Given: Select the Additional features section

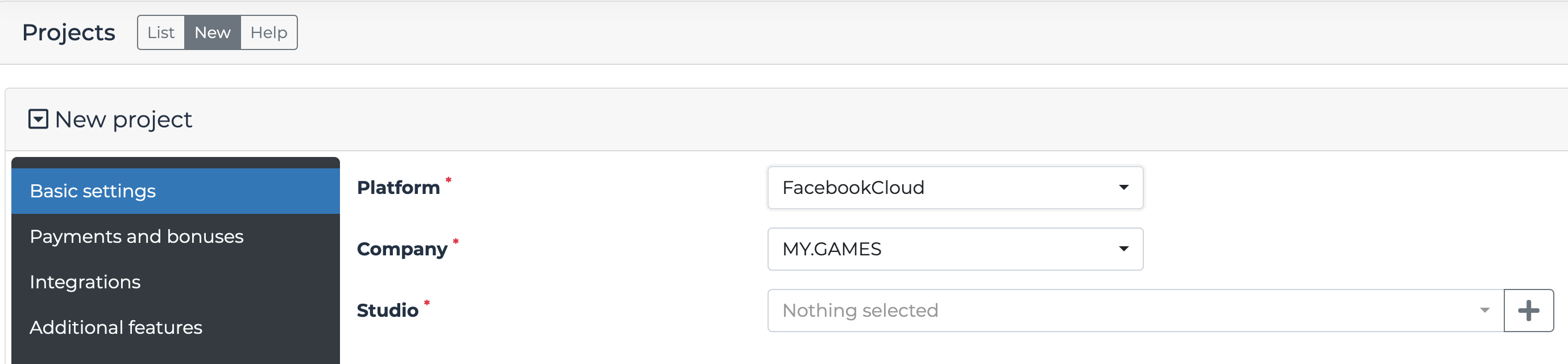Looking at the screenshot, I should 116,327.
